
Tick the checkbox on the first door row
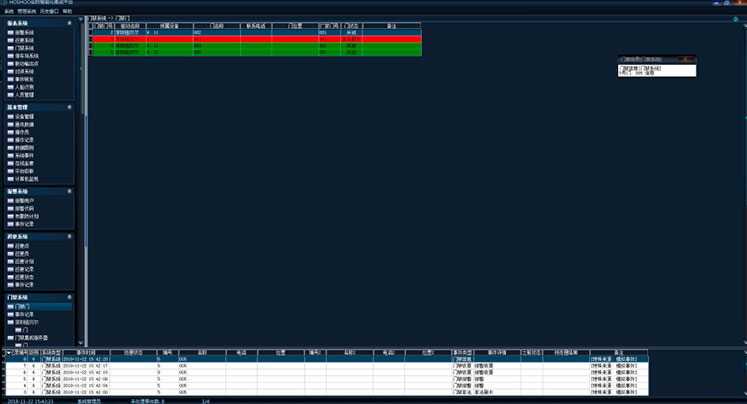pyautogui.click(x=90, y=33)
